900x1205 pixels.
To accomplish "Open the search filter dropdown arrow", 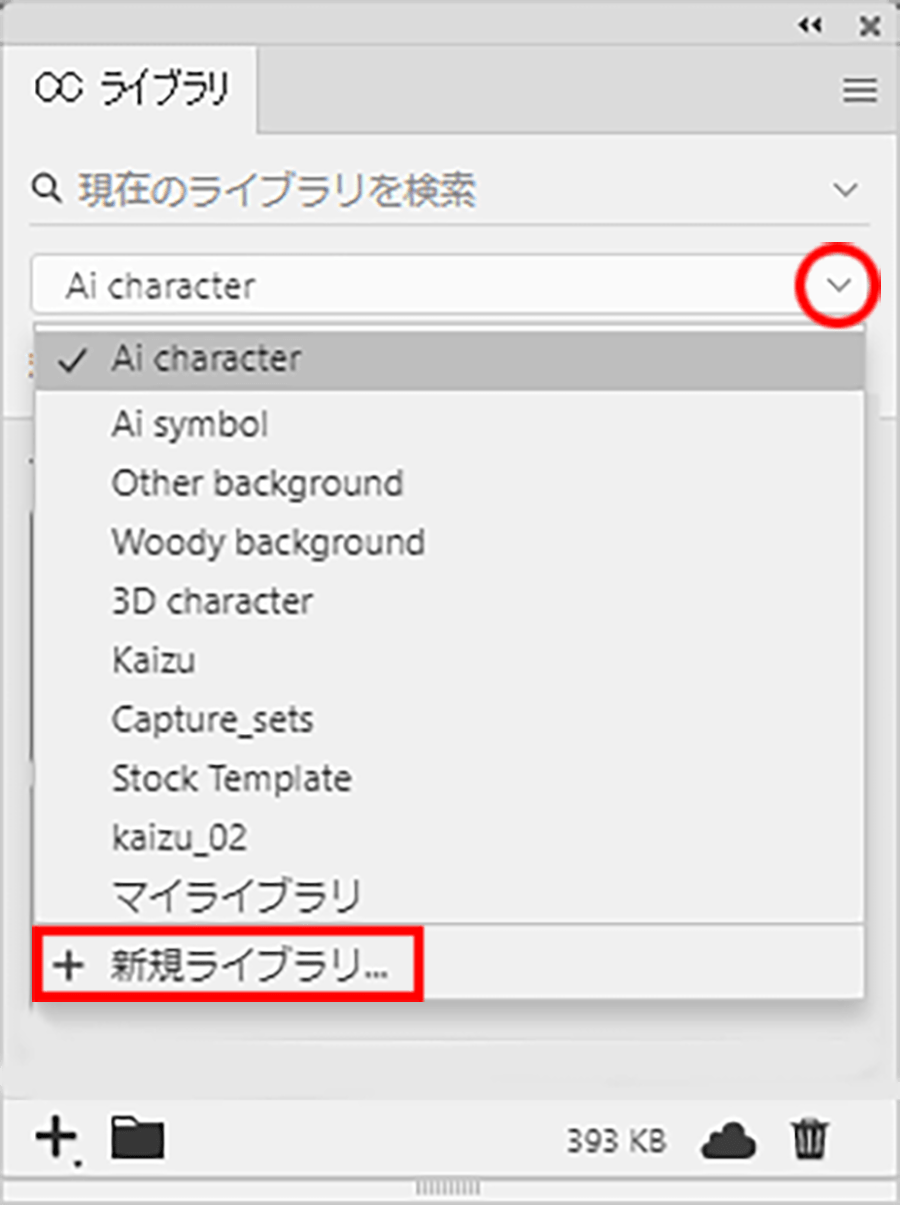I will [846, 189].
